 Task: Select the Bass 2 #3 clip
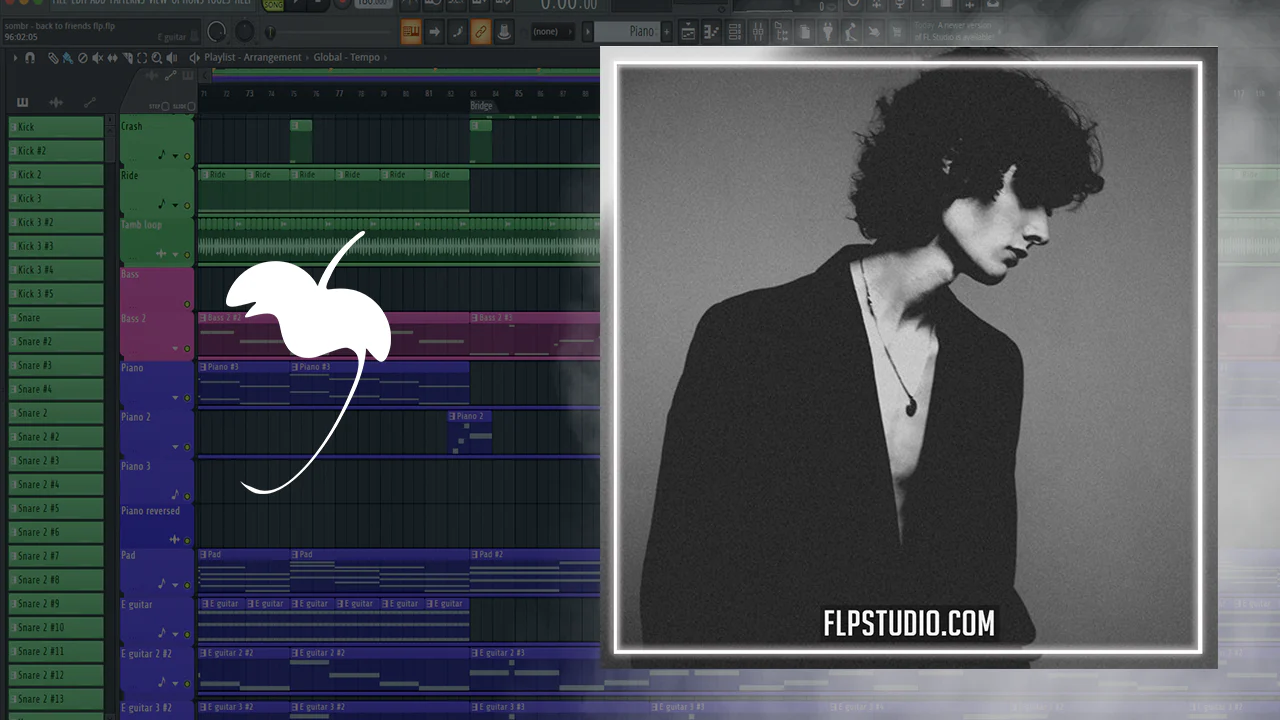535,335
